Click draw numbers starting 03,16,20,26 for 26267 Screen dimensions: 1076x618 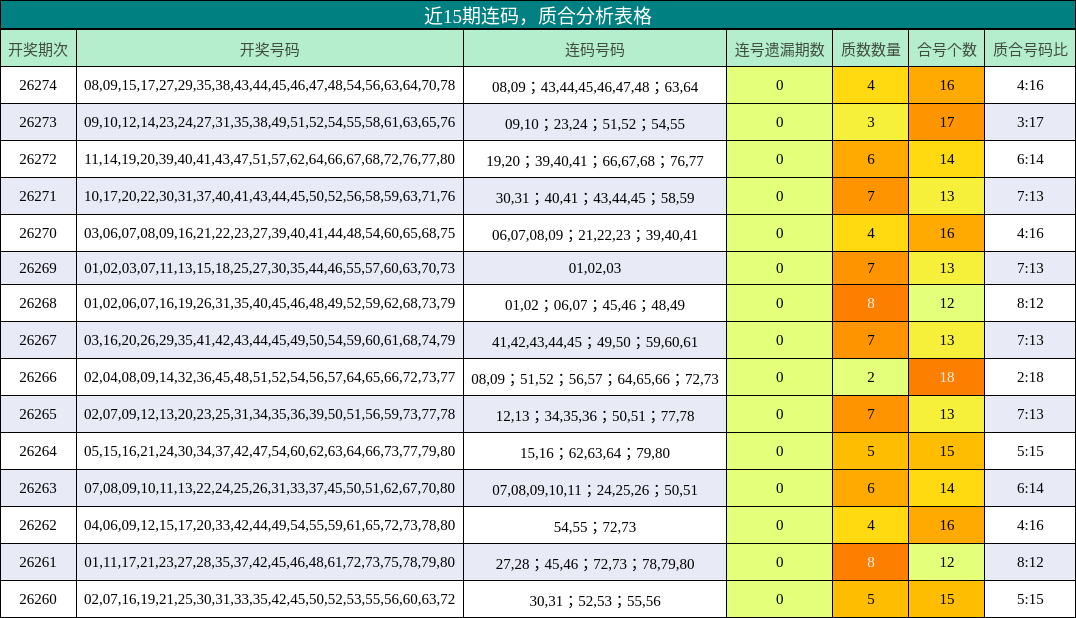270,340
